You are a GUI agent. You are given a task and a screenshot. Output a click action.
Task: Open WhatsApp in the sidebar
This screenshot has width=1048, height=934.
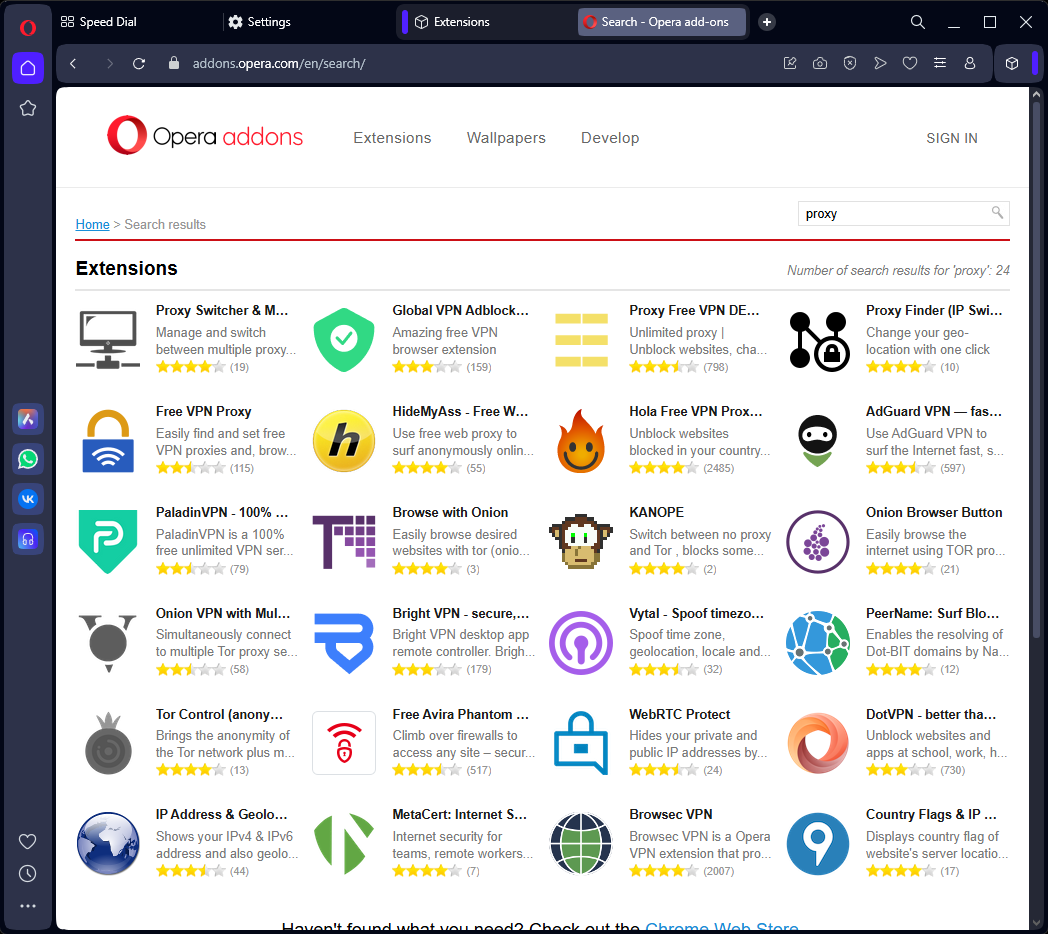27,459
